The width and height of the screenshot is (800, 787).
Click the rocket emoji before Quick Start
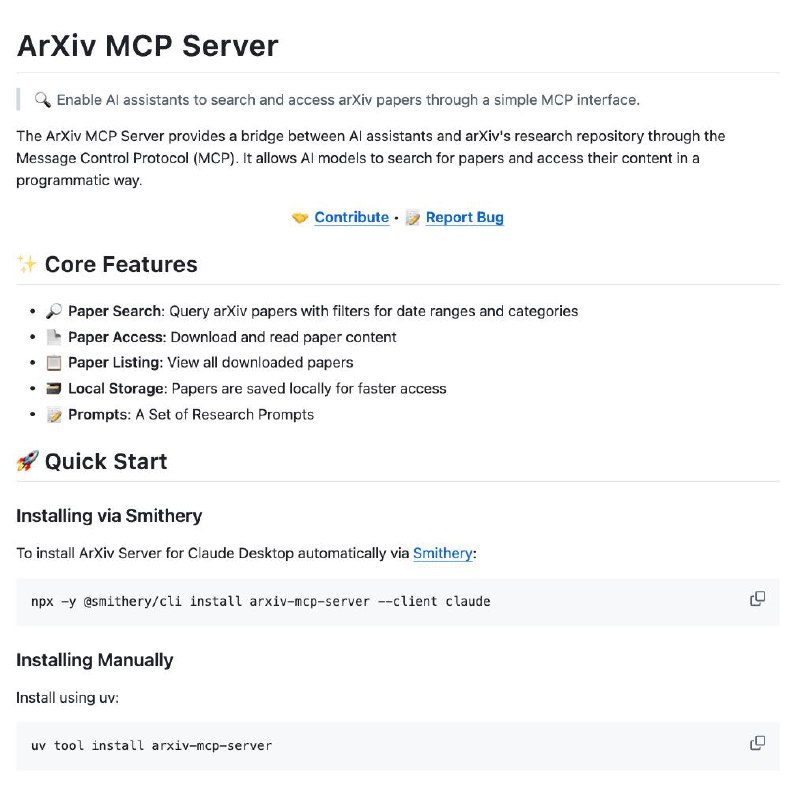coord(27,461)
